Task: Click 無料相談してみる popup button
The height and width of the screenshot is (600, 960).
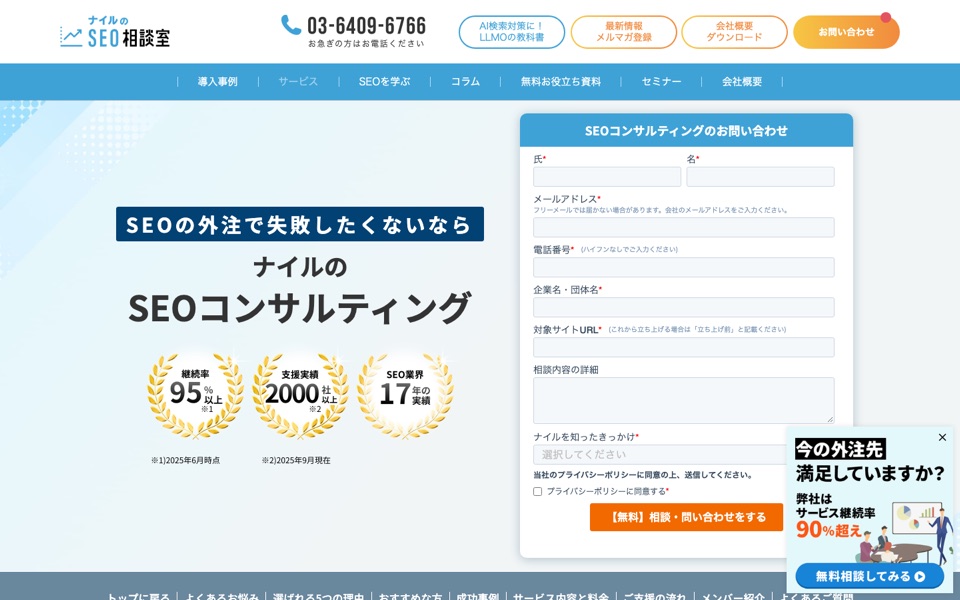Action: pos(870,576)
